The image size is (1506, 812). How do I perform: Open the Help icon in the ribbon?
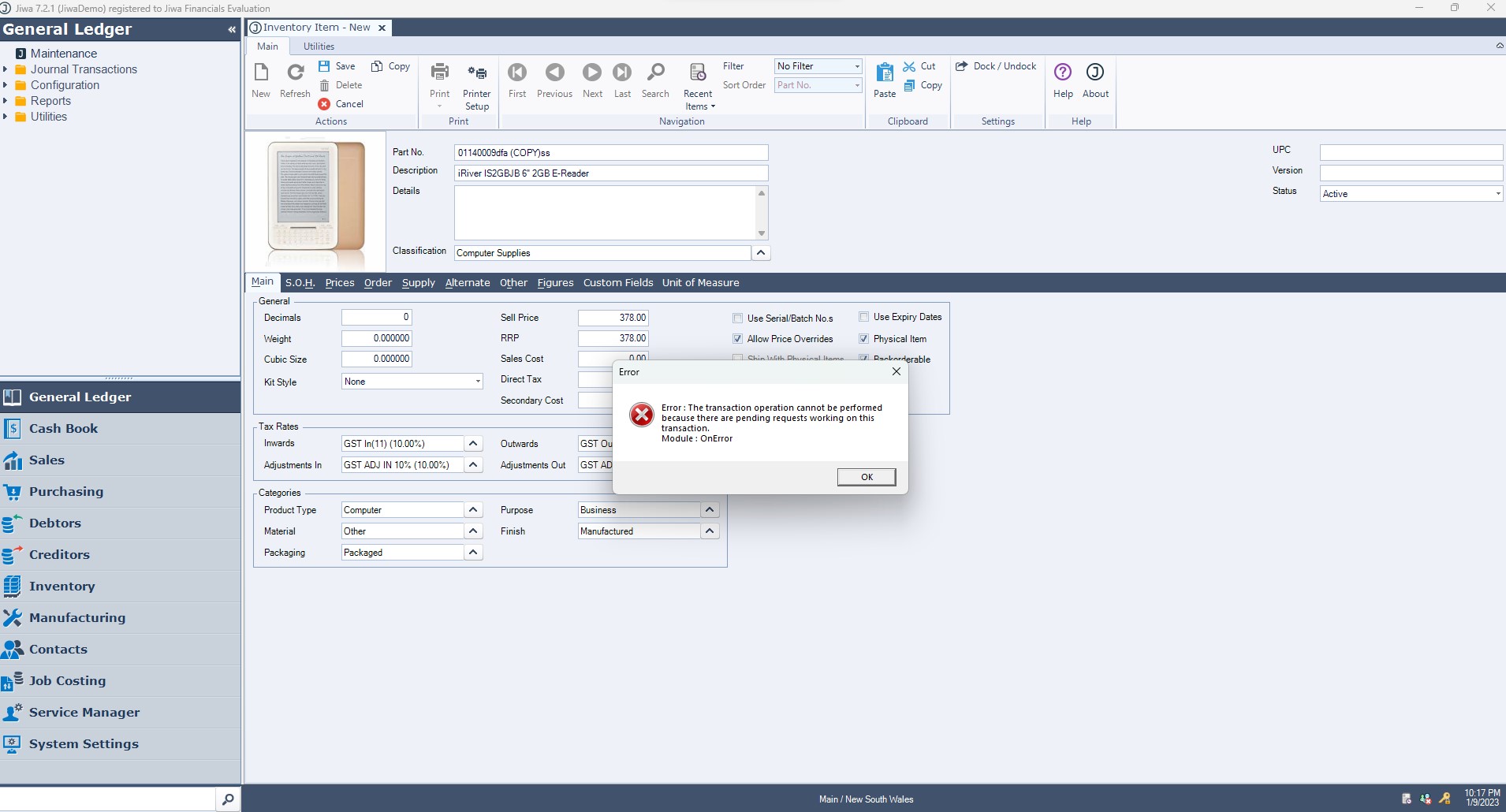click(x=1063, y=73)
